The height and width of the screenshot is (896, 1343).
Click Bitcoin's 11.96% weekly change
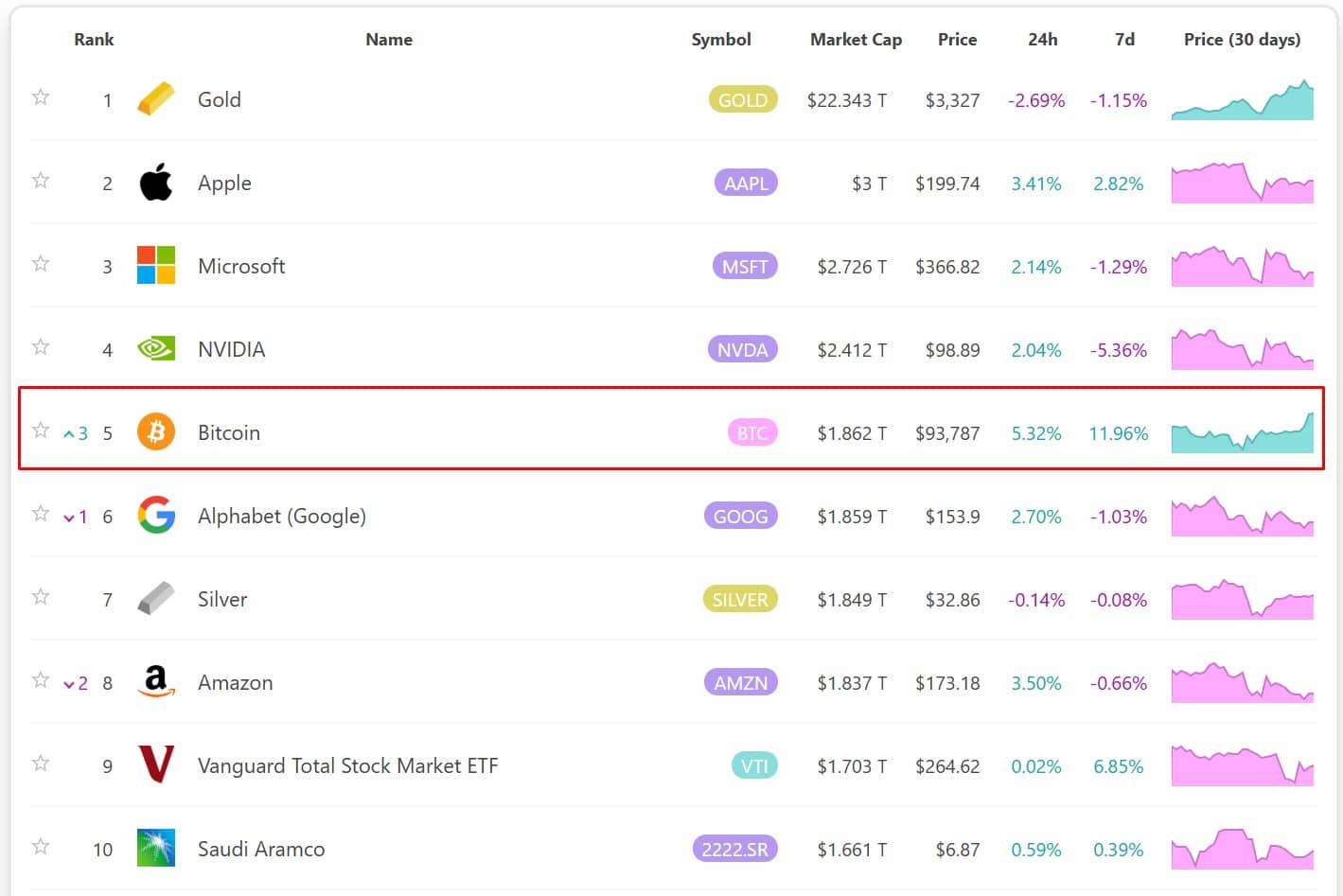pyautogui.click(x=1119, y=433)
